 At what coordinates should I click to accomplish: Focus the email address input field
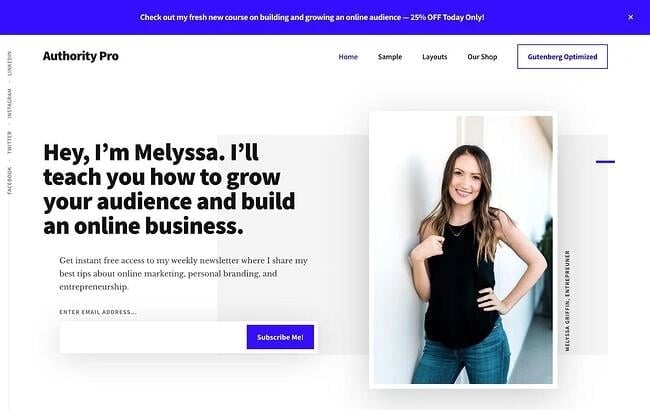pyautogui.click(x=153, y=337)
